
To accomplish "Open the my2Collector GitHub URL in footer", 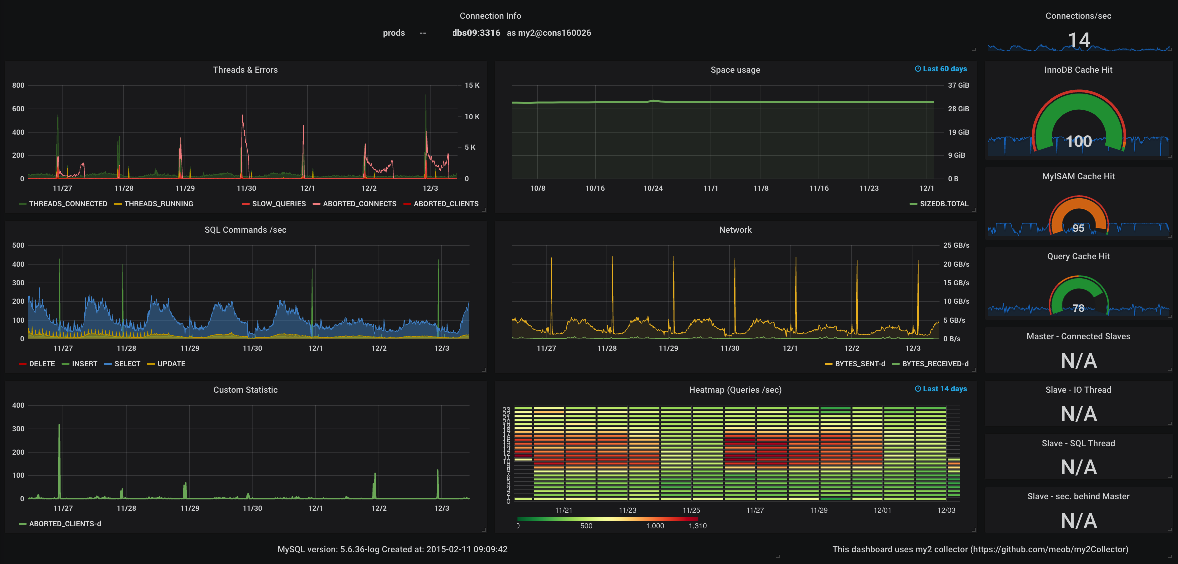I will point(1052,549).
